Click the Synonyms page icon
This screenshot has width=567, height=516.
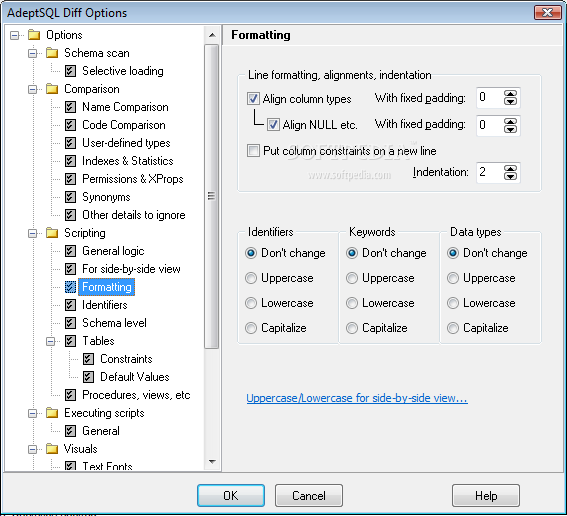point(70,197)
